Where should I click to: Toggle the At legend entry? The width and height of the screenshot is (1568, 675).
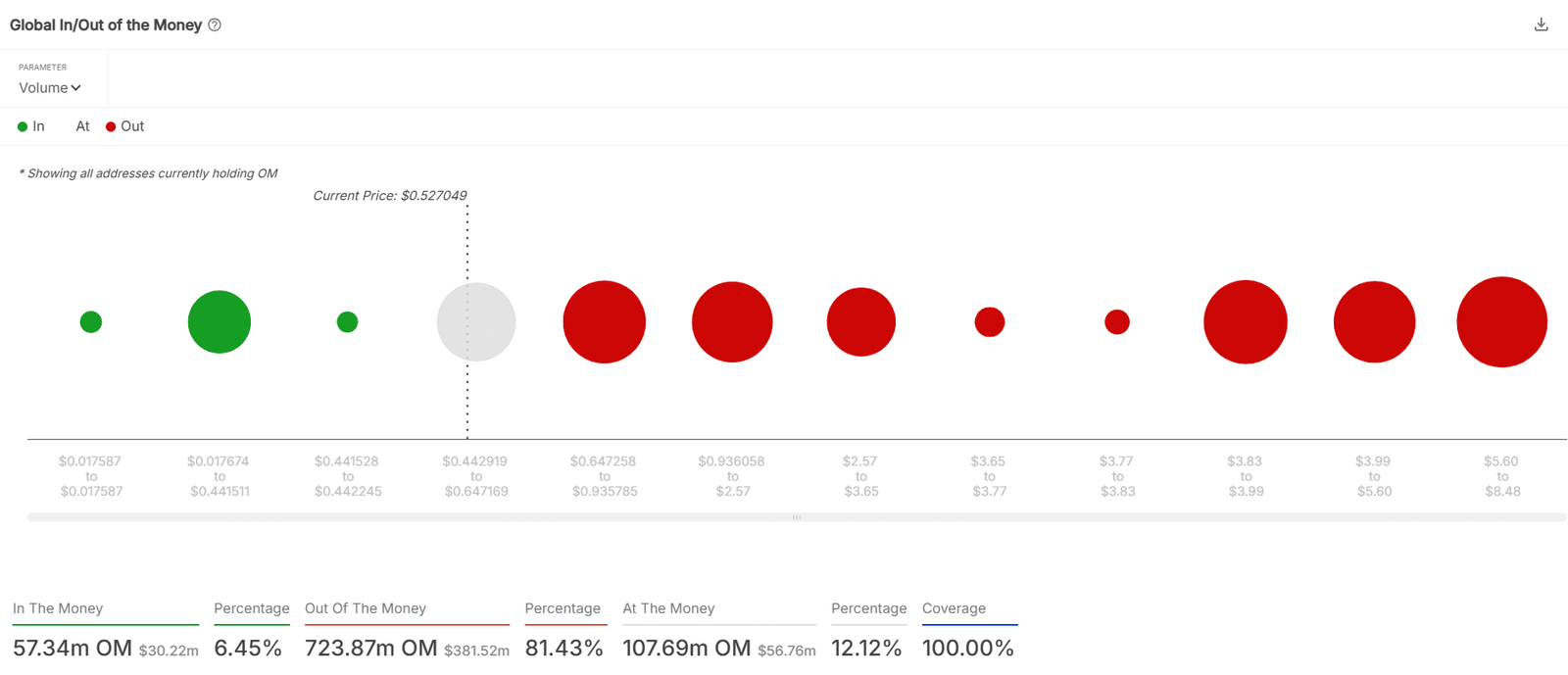point(82,126)
